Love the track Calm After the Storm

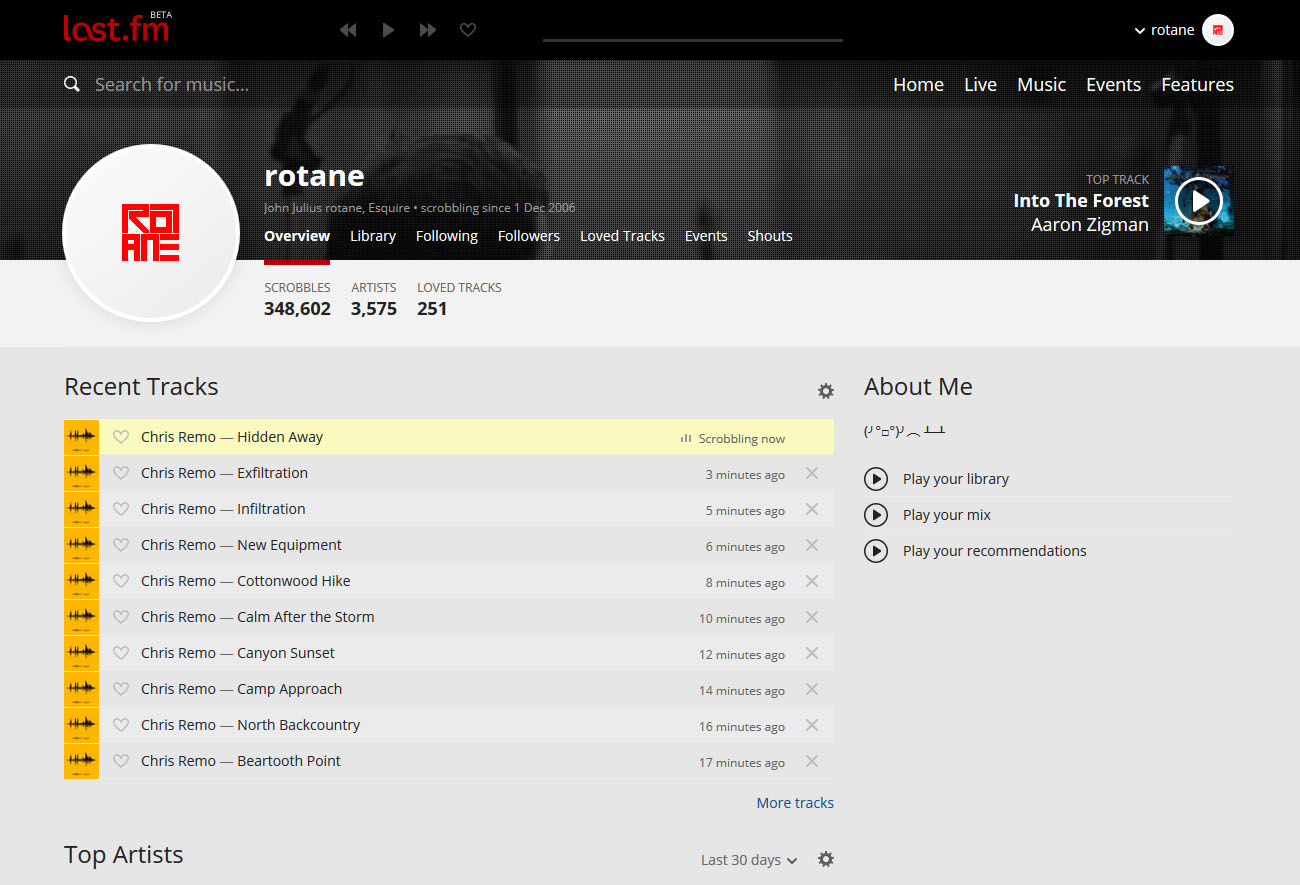click(x=121, y=617)
